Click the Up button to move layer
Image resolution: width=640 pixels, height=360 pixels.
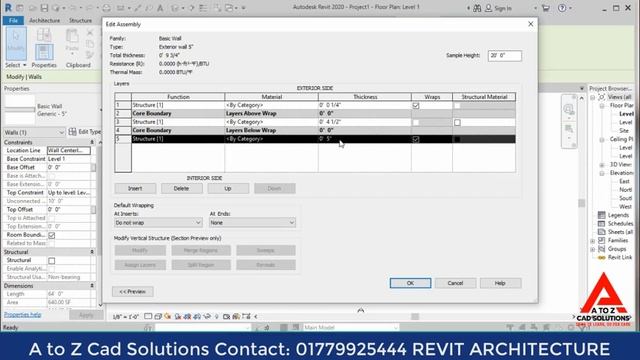pos(228,189)
